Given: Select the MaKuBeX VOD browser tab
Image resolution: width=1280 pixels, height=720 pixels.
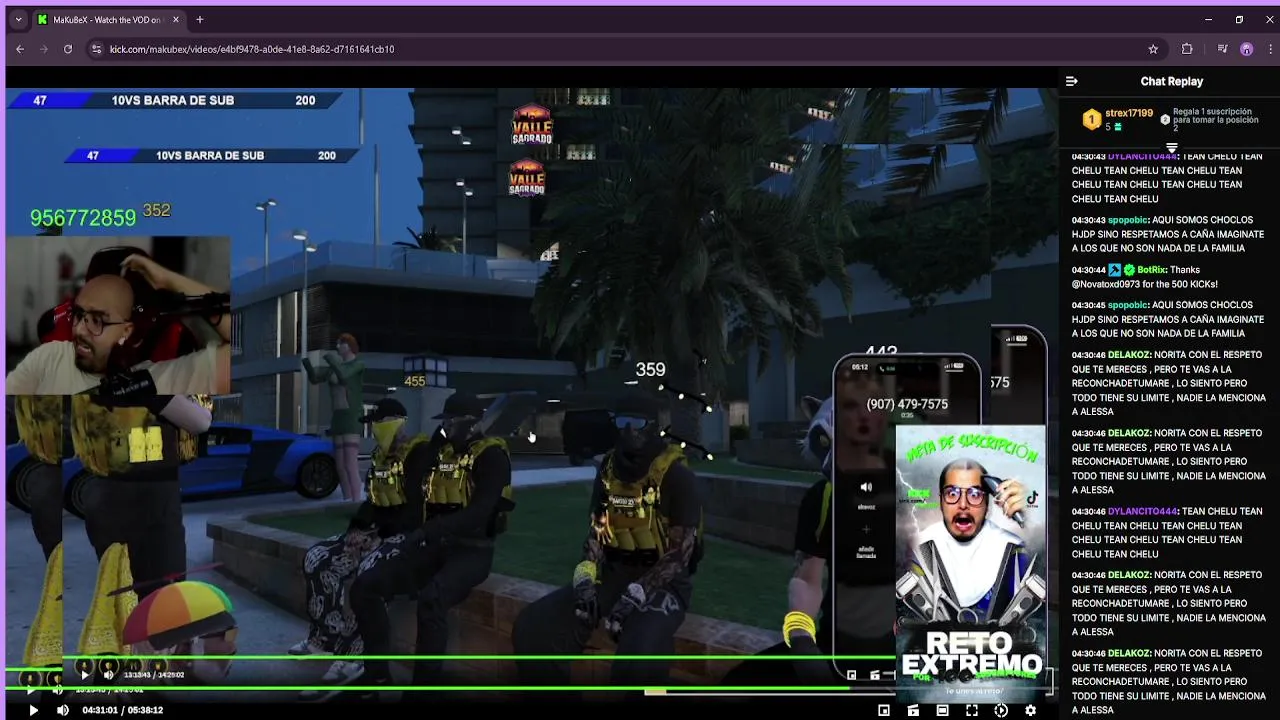Looking at the screenshot, I should click(x=107, y=19).
